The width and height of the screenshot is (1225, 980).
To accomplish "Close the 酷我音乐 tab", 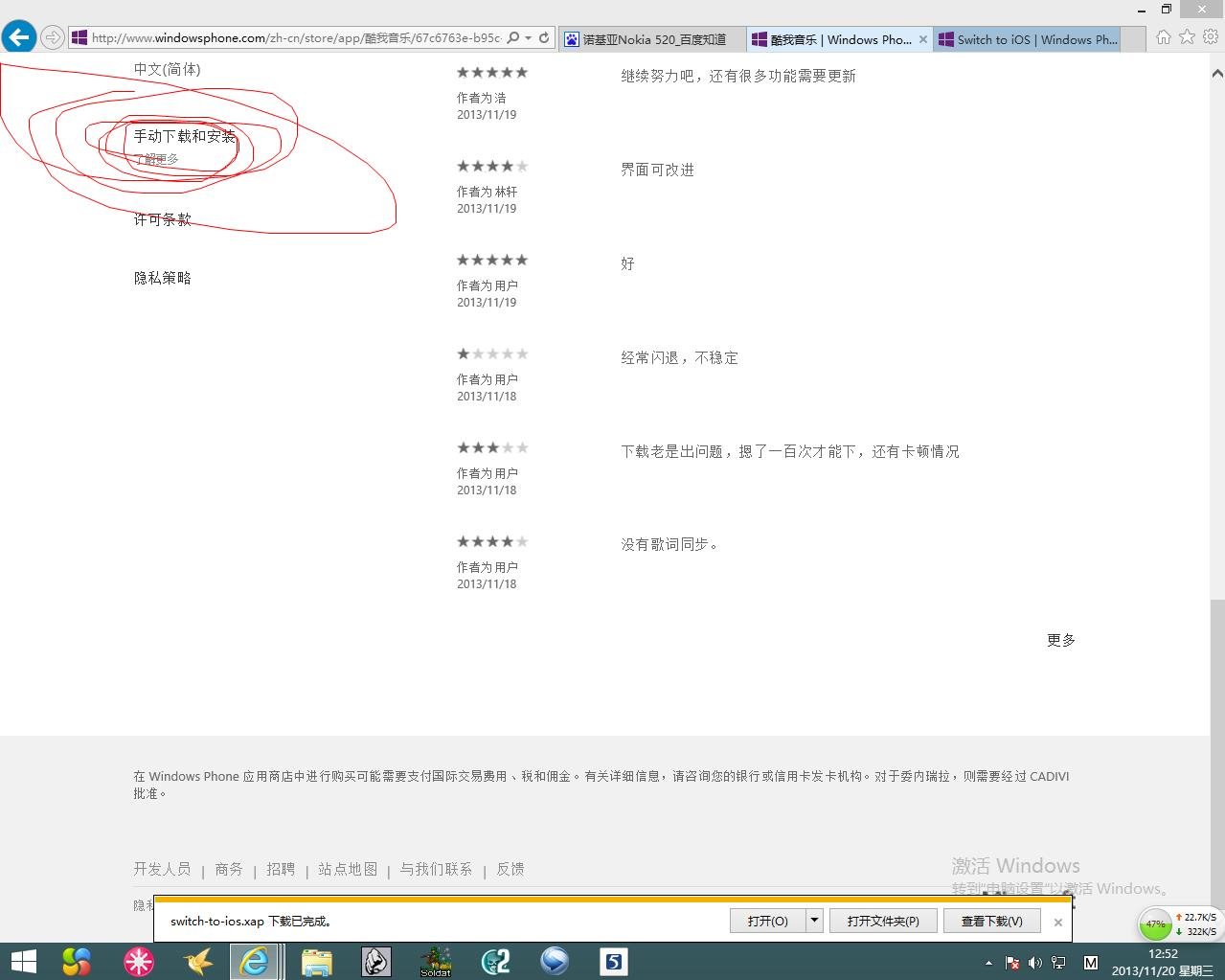I will pos(923,39).
